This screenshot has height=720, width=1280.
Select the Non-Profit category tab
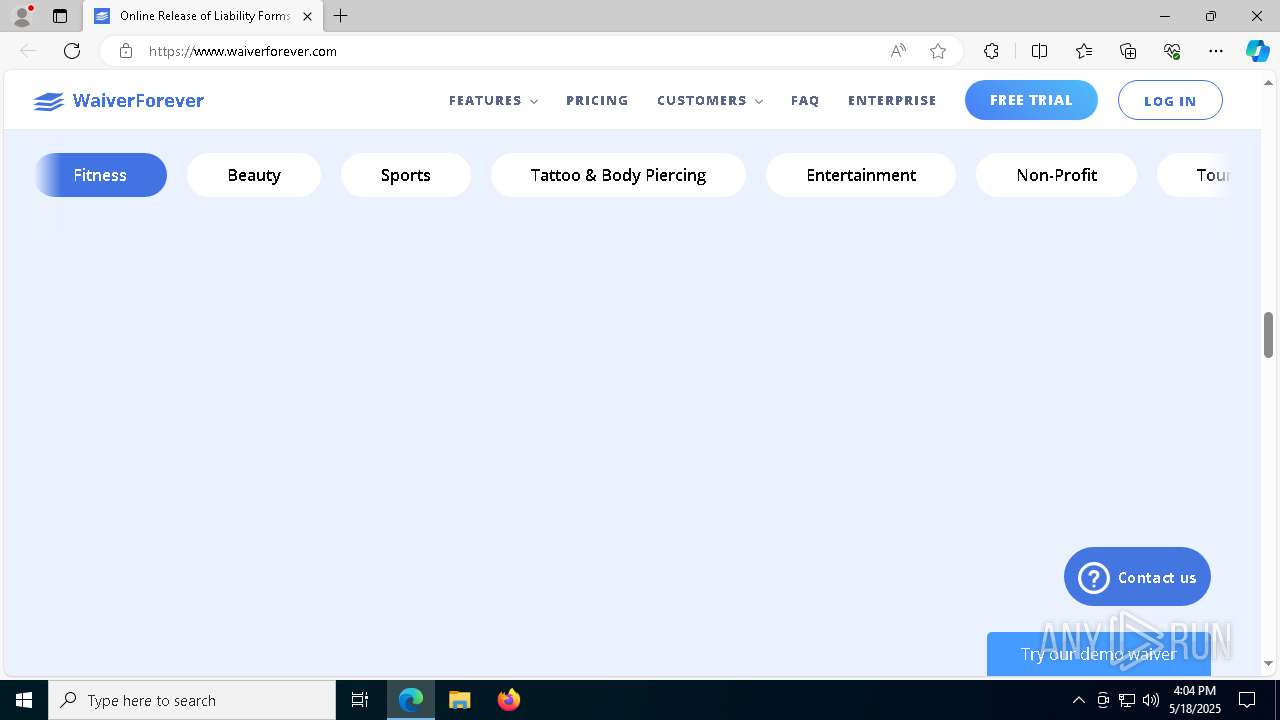point(1056,175)
